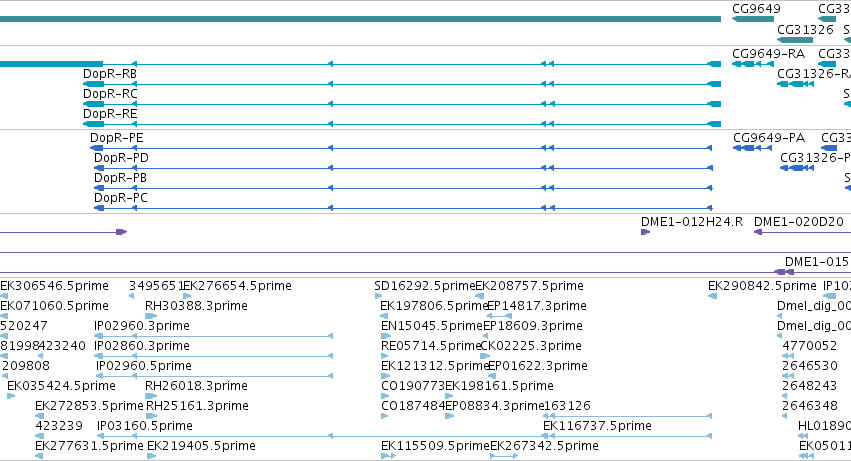This screenshot has height=461, width=851.
Task: Click the EK071060.5prime EST label
Action: click(54, 306)
